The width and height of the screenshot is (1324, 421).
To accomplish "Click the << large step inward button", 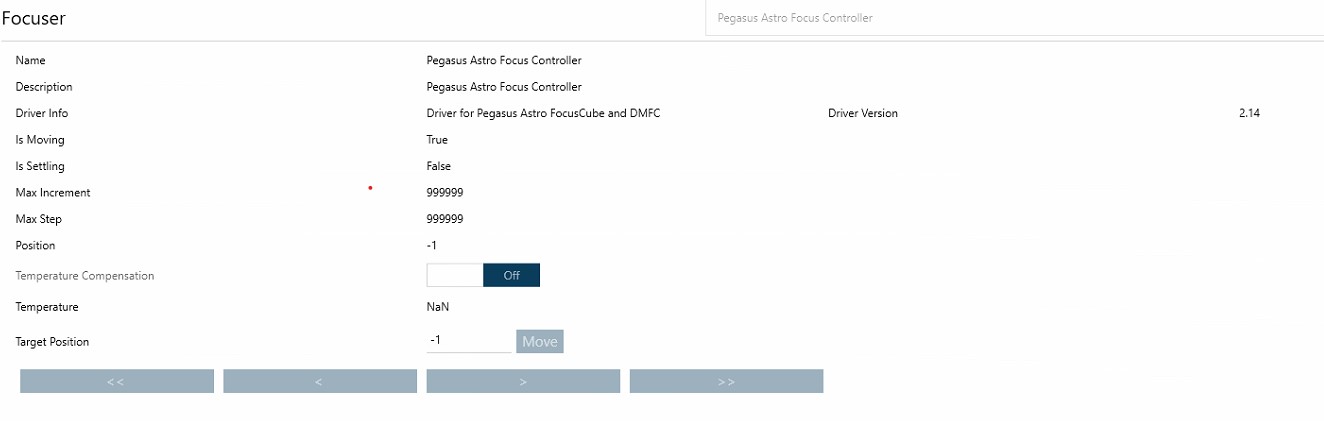I will point(117,381).
